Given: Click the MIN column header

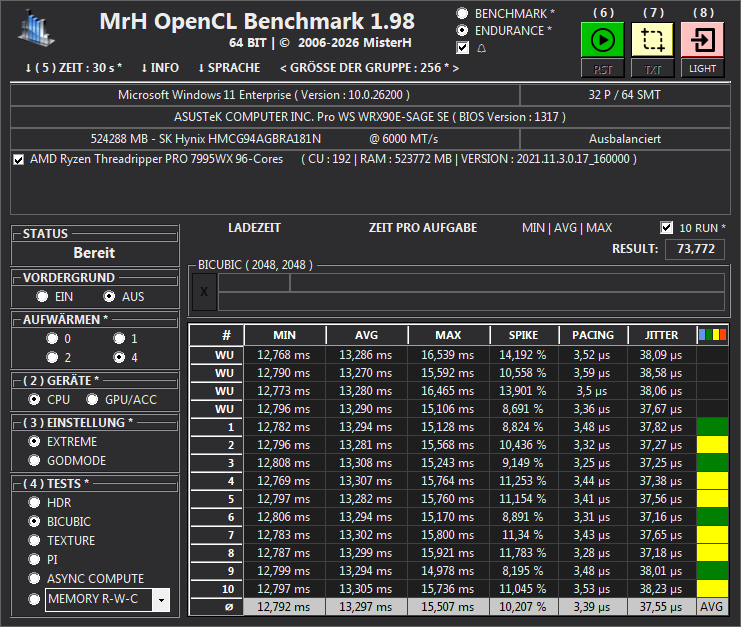Looking at the screenshot, I should pyautogui.click(x=284, y=335).
